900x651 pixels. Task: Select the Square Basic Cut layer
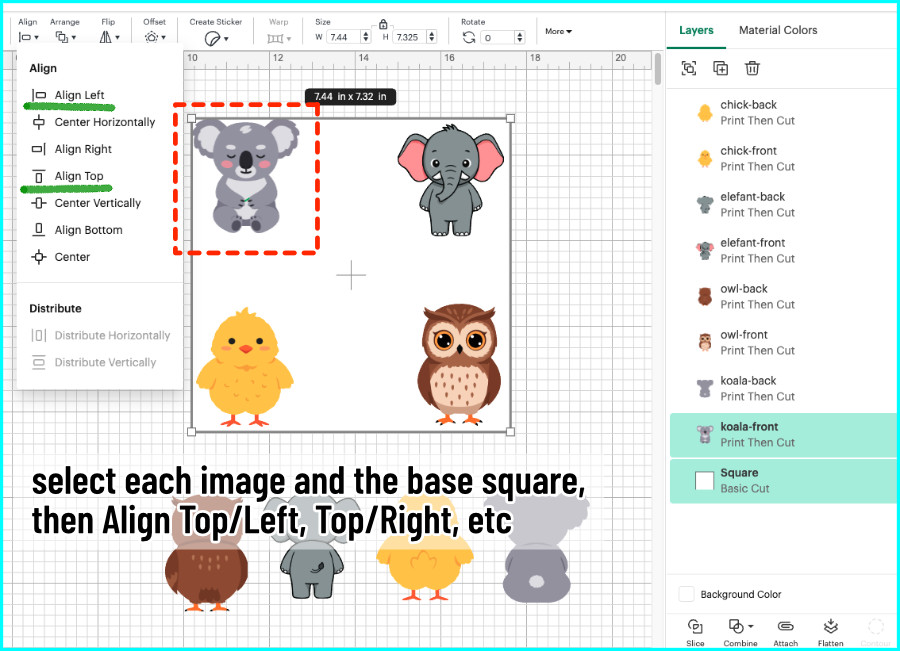tap(783, 480)
